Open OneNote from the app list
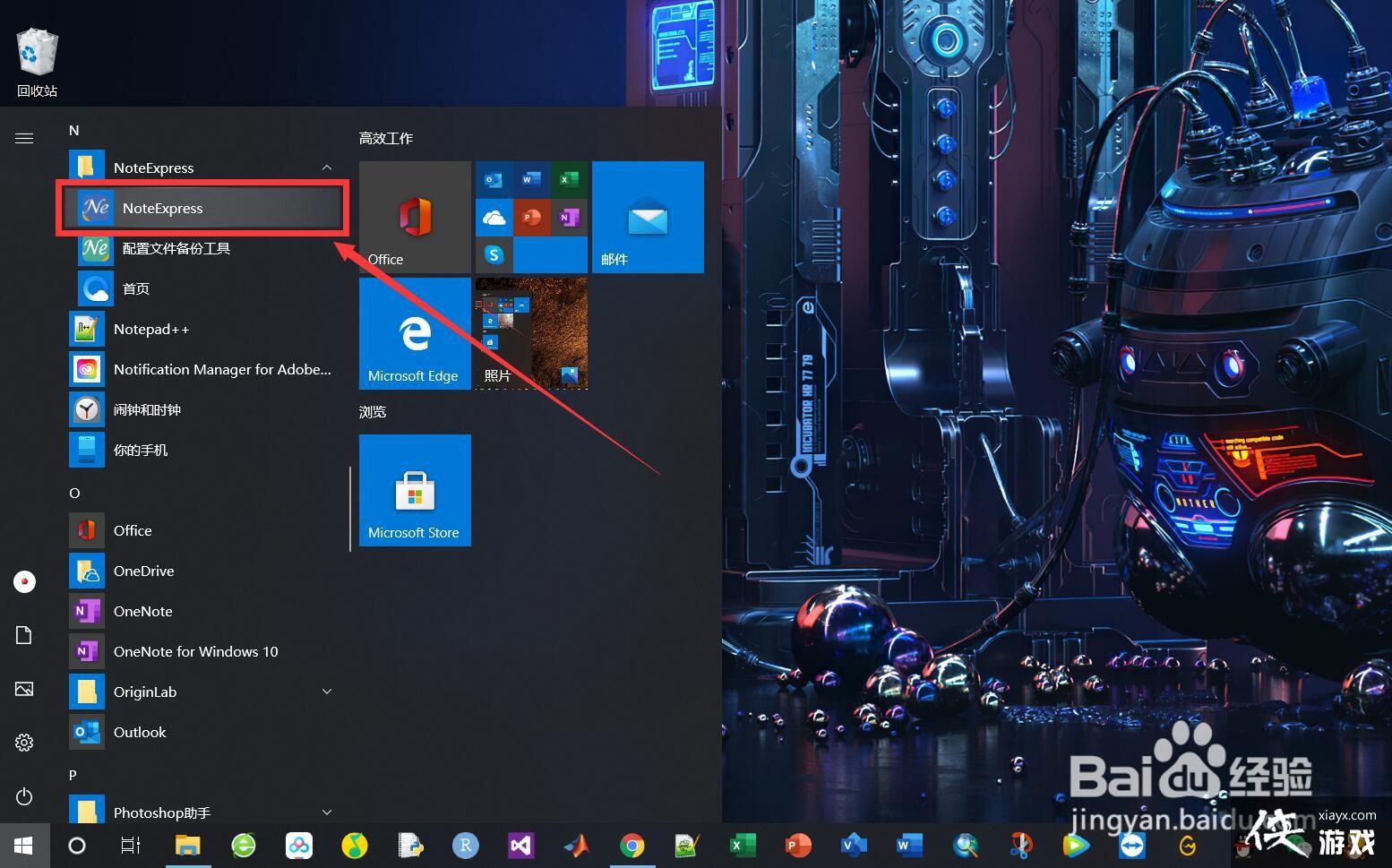Image resolution: width=1392 pixels, height=868 pixels. 202,611
